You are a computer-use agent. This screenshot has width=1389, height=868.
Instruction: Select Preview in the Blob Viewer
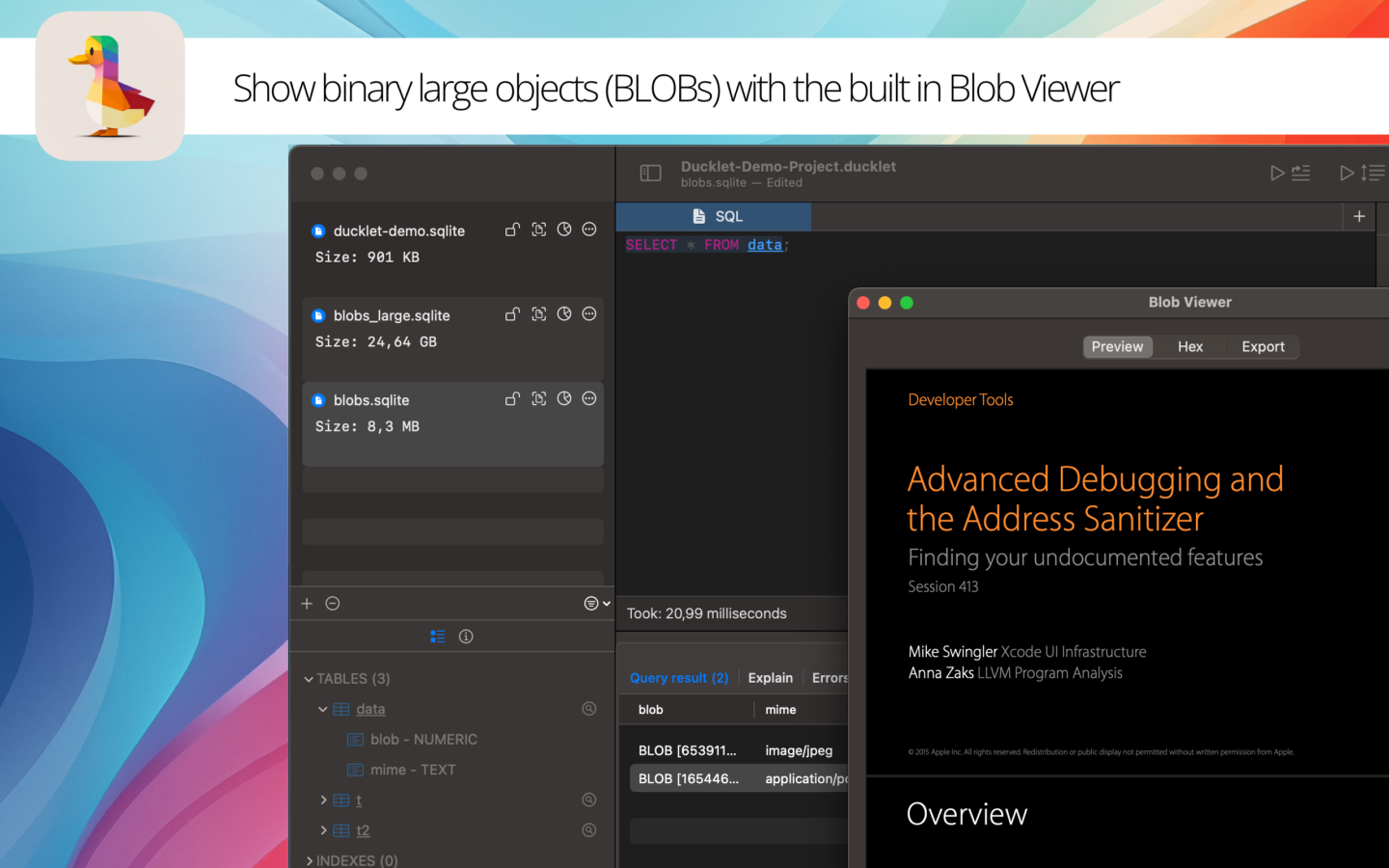1117,347
